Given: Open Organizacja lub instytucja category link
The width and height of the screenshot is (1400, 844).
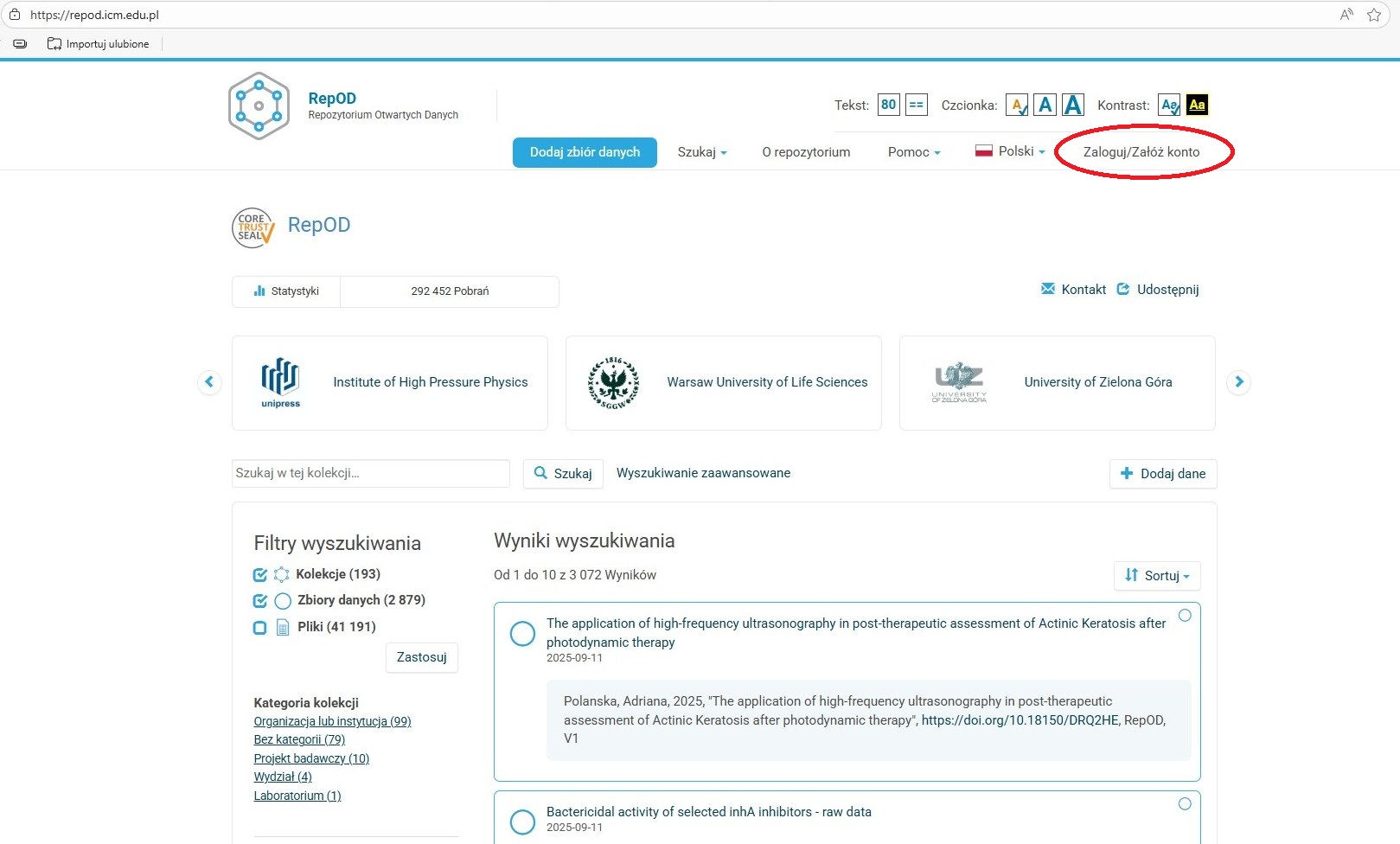Looking at the screenshot, I should (332, 721).
